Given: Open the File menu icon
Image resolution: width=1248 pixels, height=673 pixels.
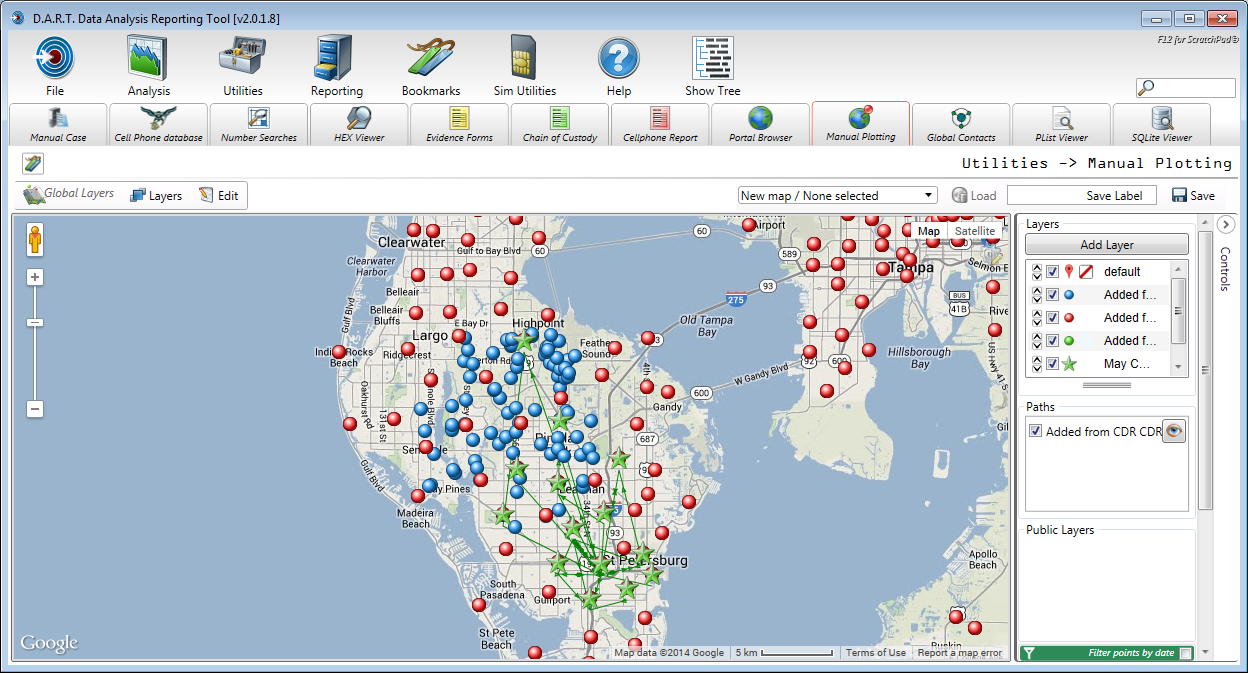Looking at the screenshot, I should click(55, 58).
